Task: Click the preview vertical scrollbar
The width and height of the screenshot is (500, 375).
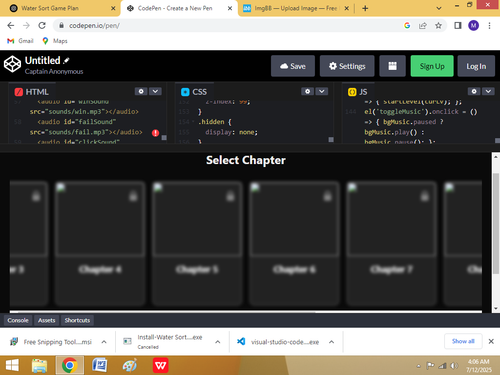Action: pyautogui.click(x=496, y=223)
